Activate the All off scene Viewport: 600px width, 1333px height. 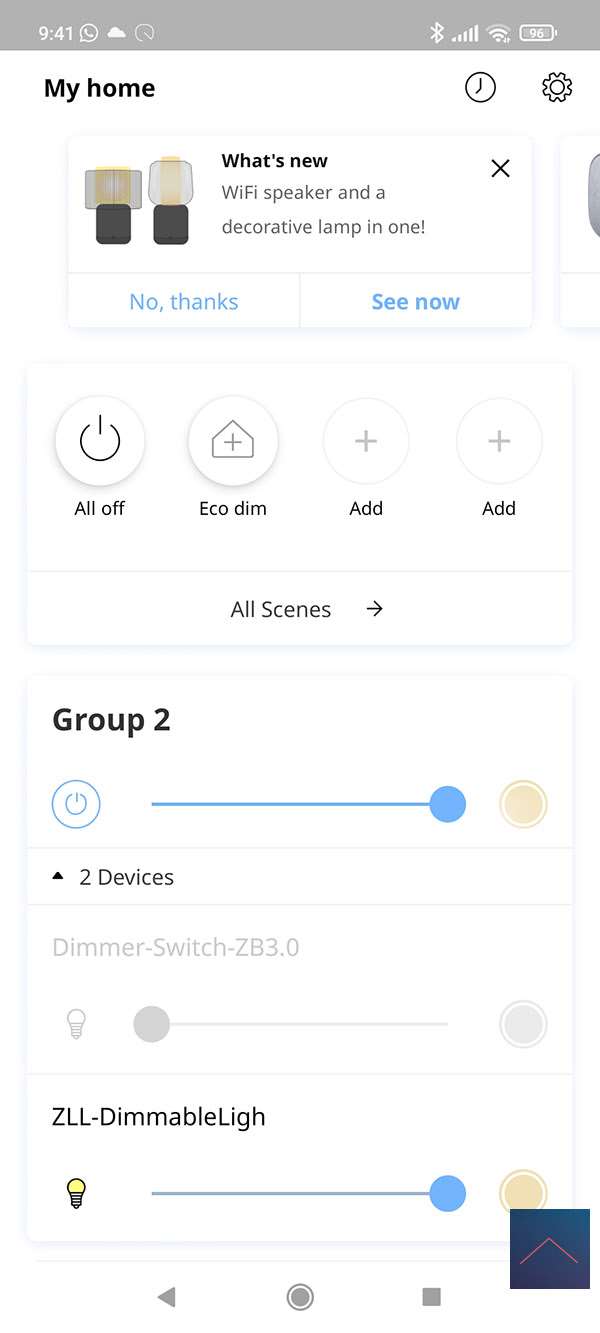100,441
